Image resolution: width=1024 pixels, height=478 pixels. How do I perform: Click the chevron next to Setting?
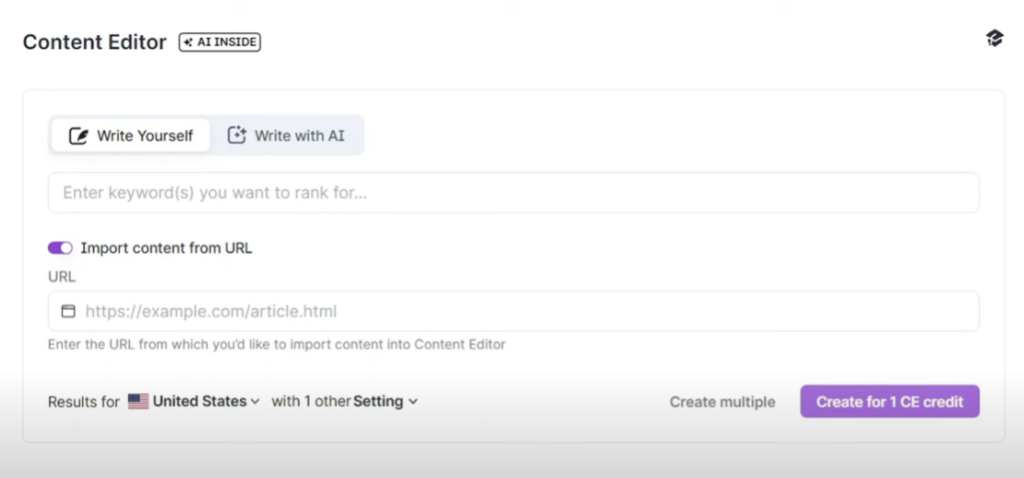413,402
